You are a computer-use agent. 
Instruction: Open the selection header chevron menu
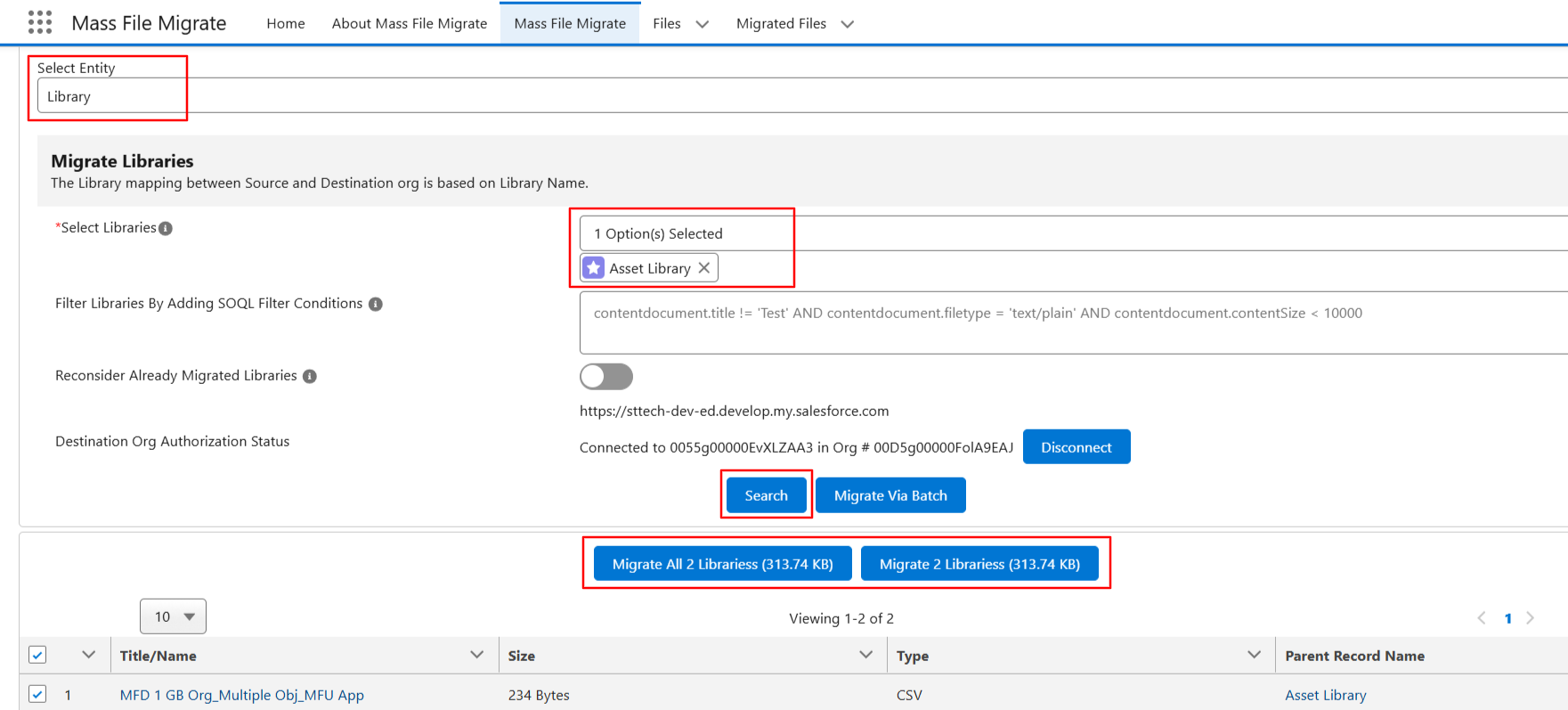point(89,655)
